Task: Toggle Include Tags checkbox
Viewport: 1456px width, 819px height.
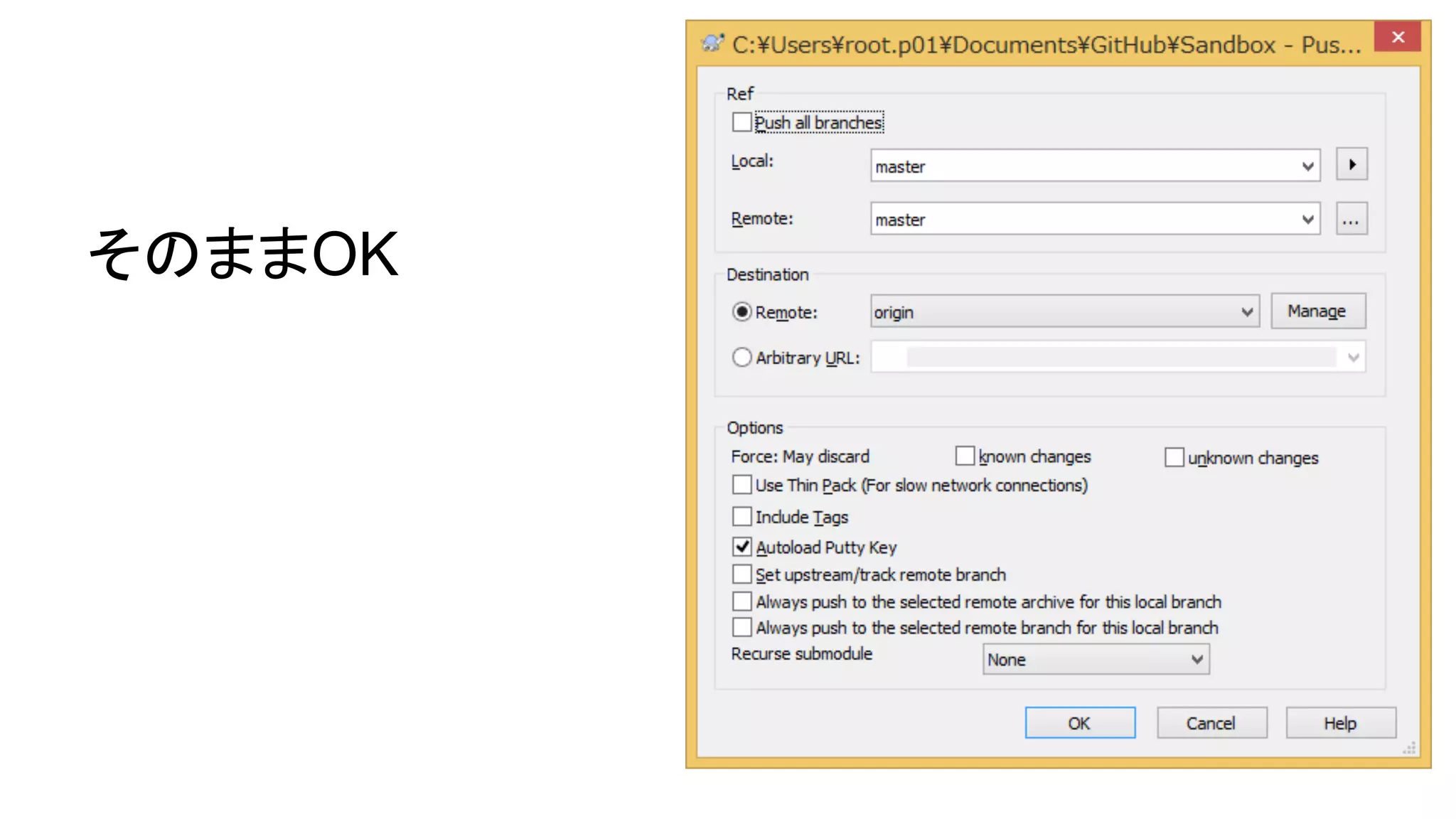Action: (x=742, y=516)
